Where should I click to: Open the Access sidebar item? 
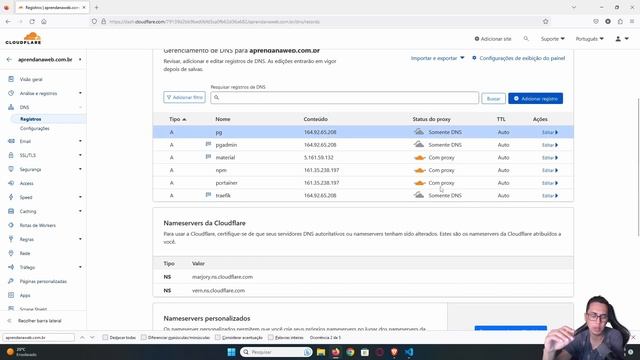point(27,183)
